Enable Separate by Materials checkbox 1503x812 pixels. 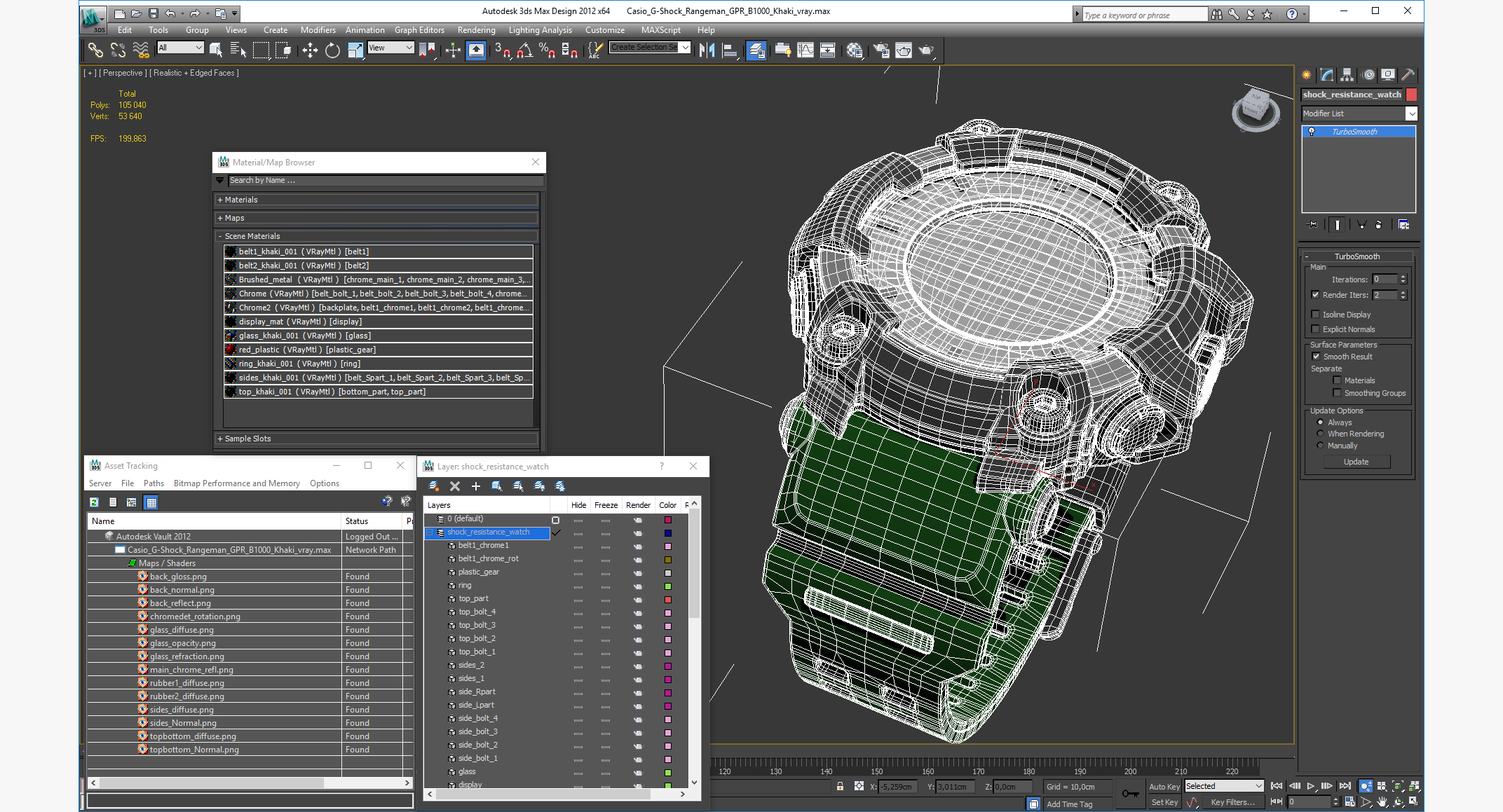1337,380
